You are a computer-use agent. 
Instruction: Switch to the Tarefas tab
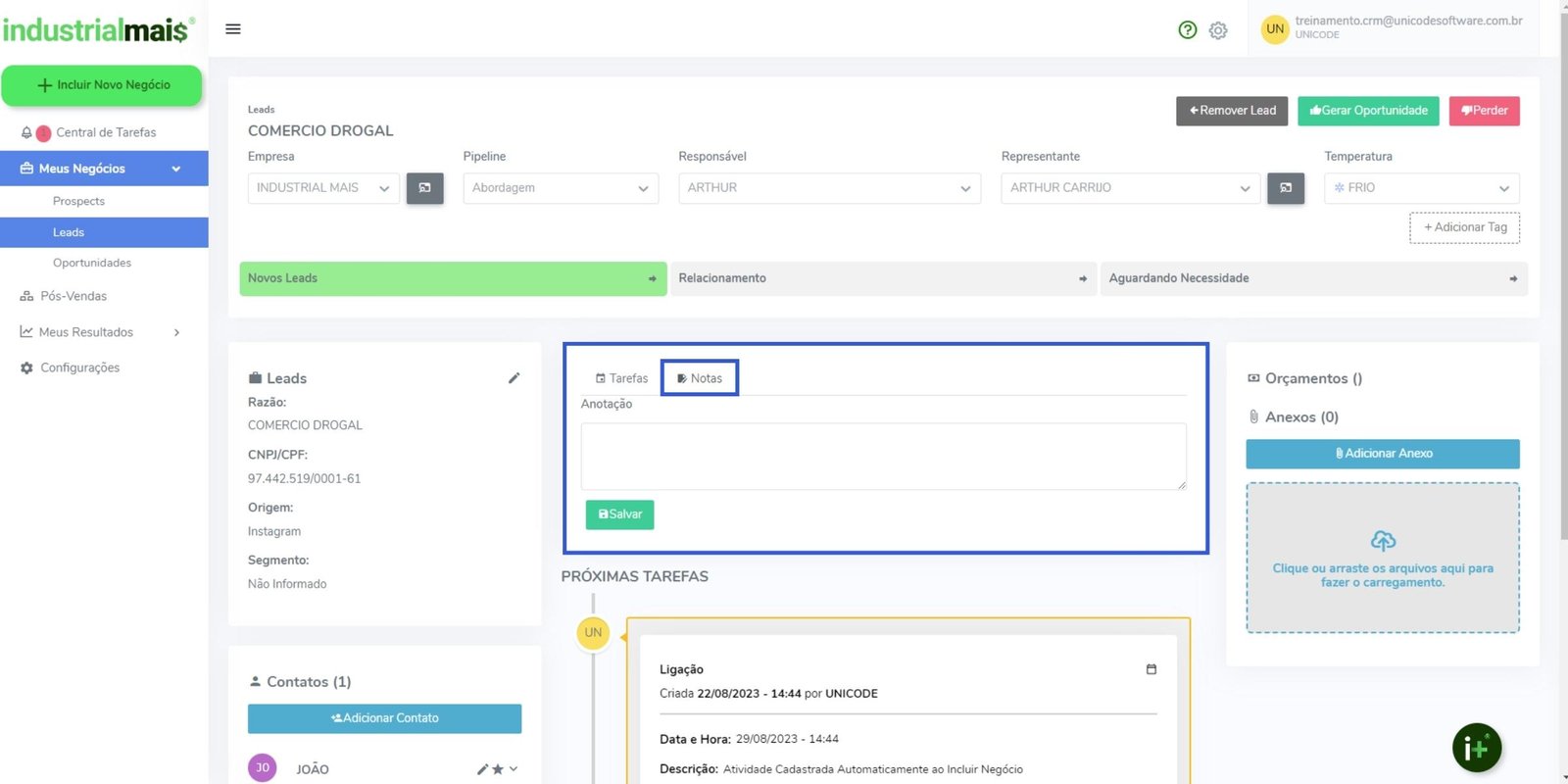pyautogui.click(x=622, y=378)
